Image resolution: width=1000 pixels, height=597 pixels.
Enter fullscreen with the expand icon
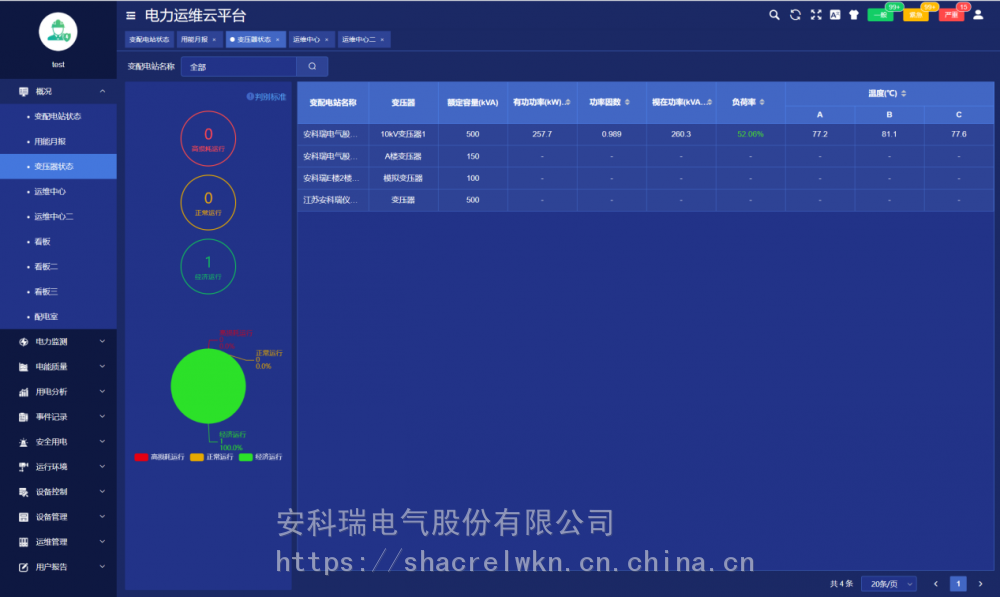point(815,15)
